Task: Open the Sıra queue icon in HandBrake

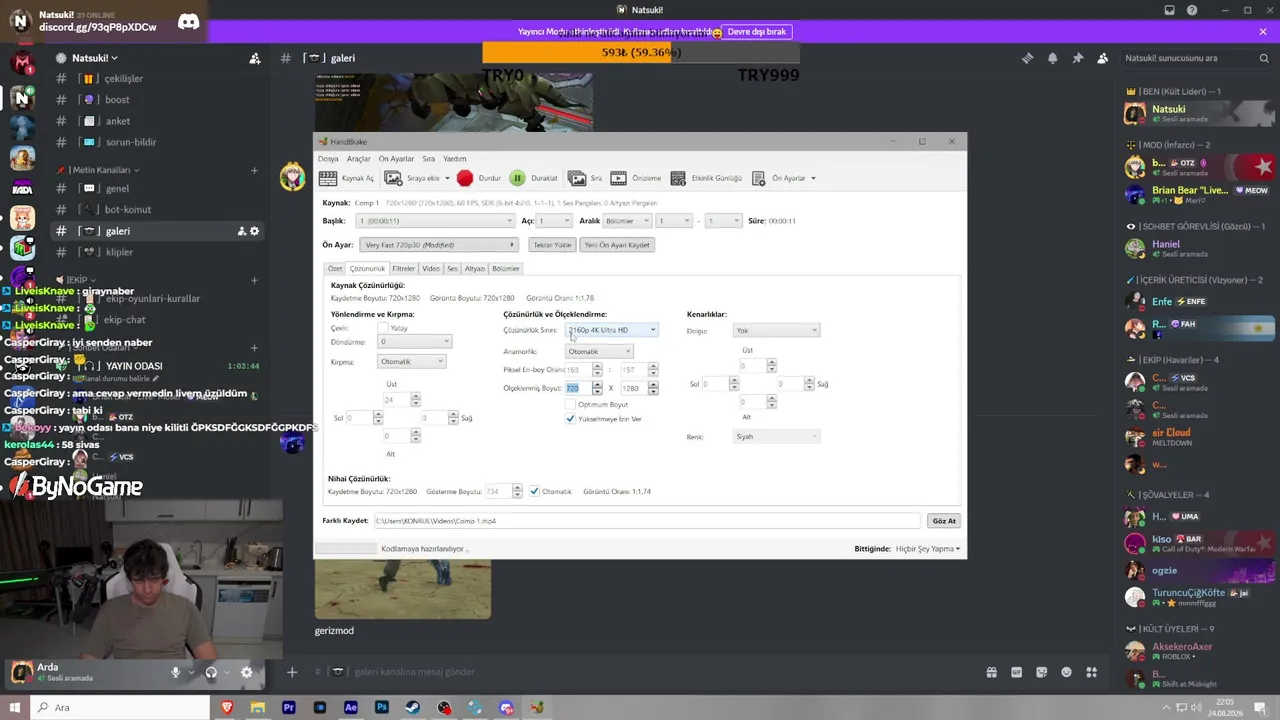Action: click(x=577, y=178)
